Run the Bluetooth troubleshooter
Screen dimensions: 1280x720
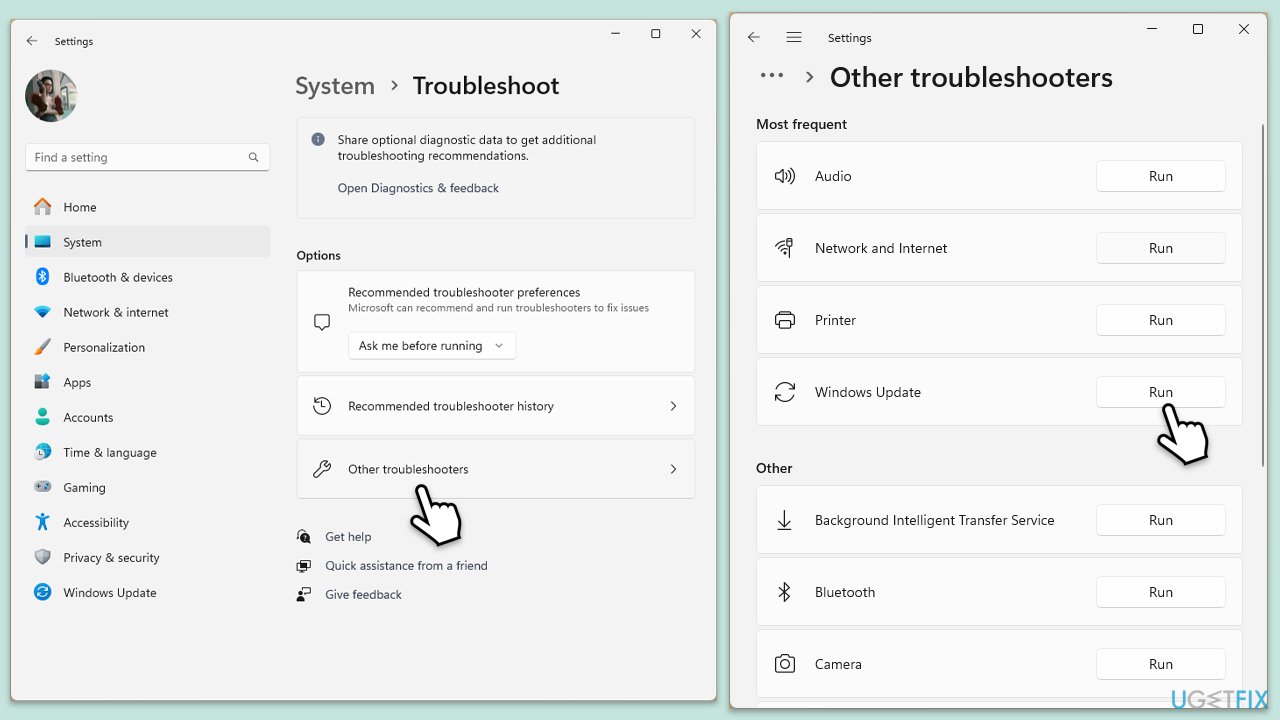[x=1160, y=592]
